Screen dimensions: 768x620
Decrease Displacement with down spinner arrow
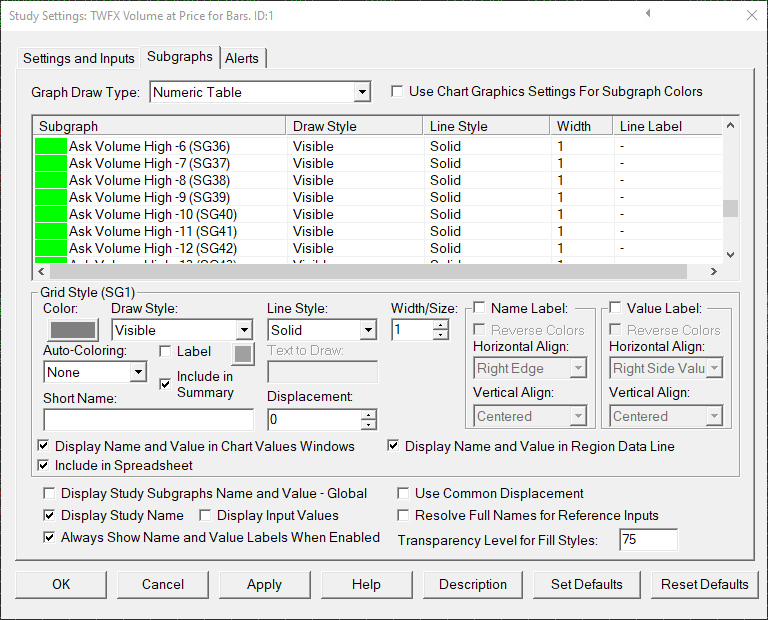[369, 426]
